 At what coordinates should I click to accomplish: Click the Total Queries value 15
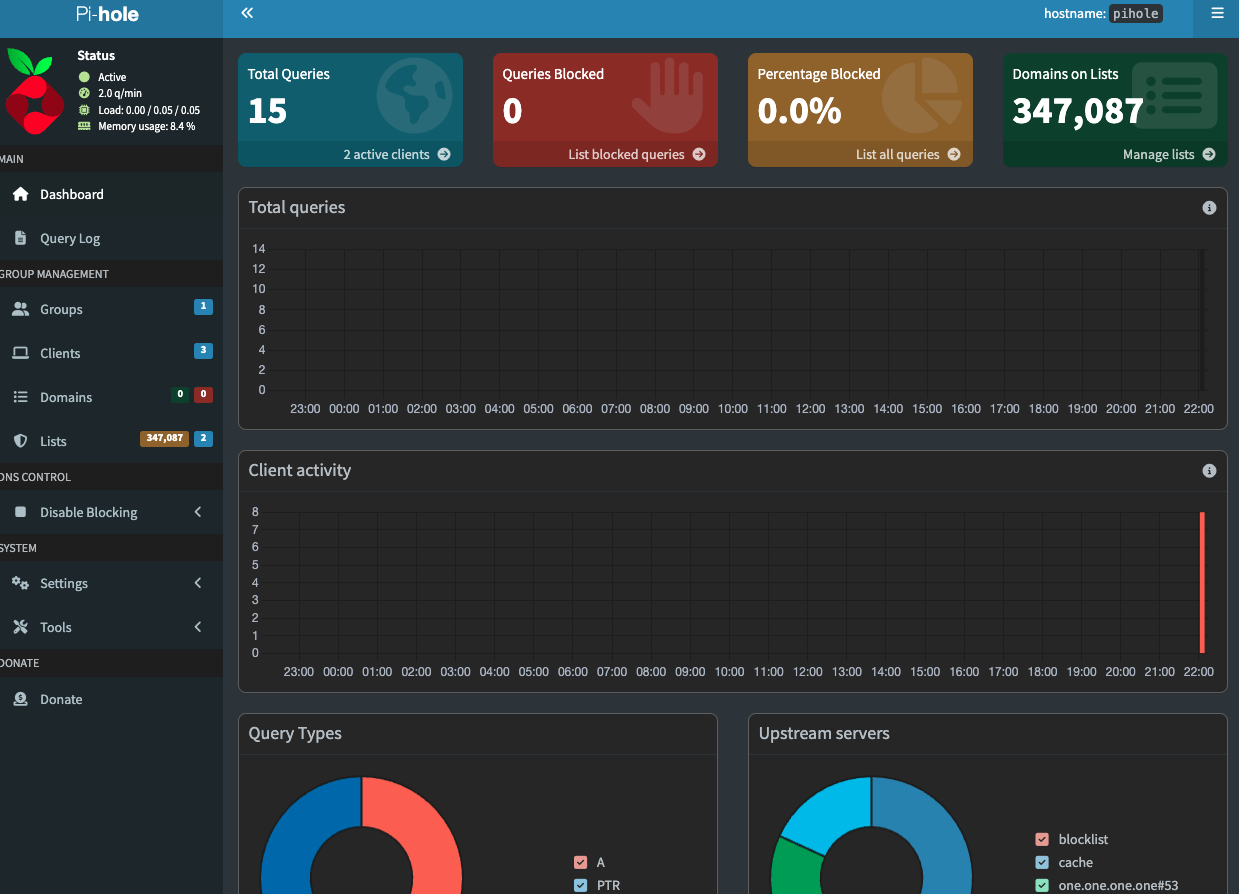coord(267,111)
